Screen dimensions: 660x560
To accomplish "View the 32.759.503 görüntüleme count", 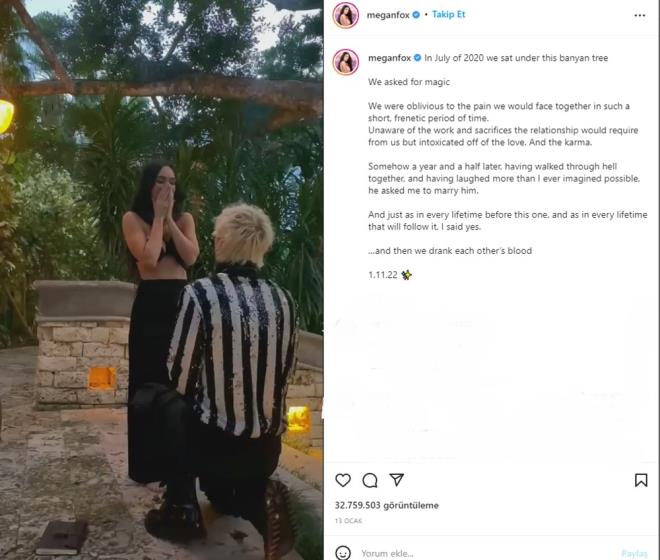I will [x=386, y=505].
